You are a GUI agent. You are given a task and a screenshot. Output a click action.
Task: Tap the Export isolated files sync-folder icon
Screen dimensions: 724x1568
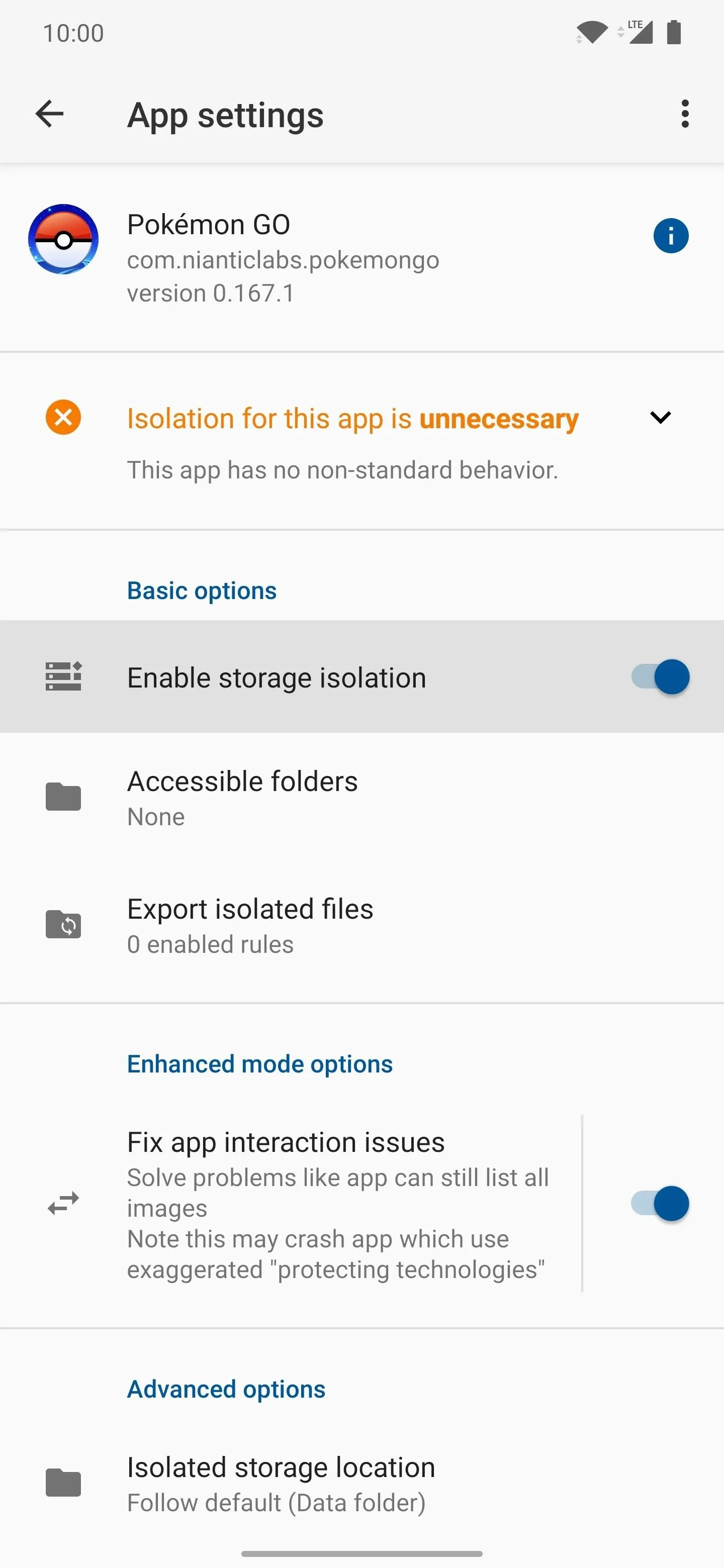pos(63,924)
